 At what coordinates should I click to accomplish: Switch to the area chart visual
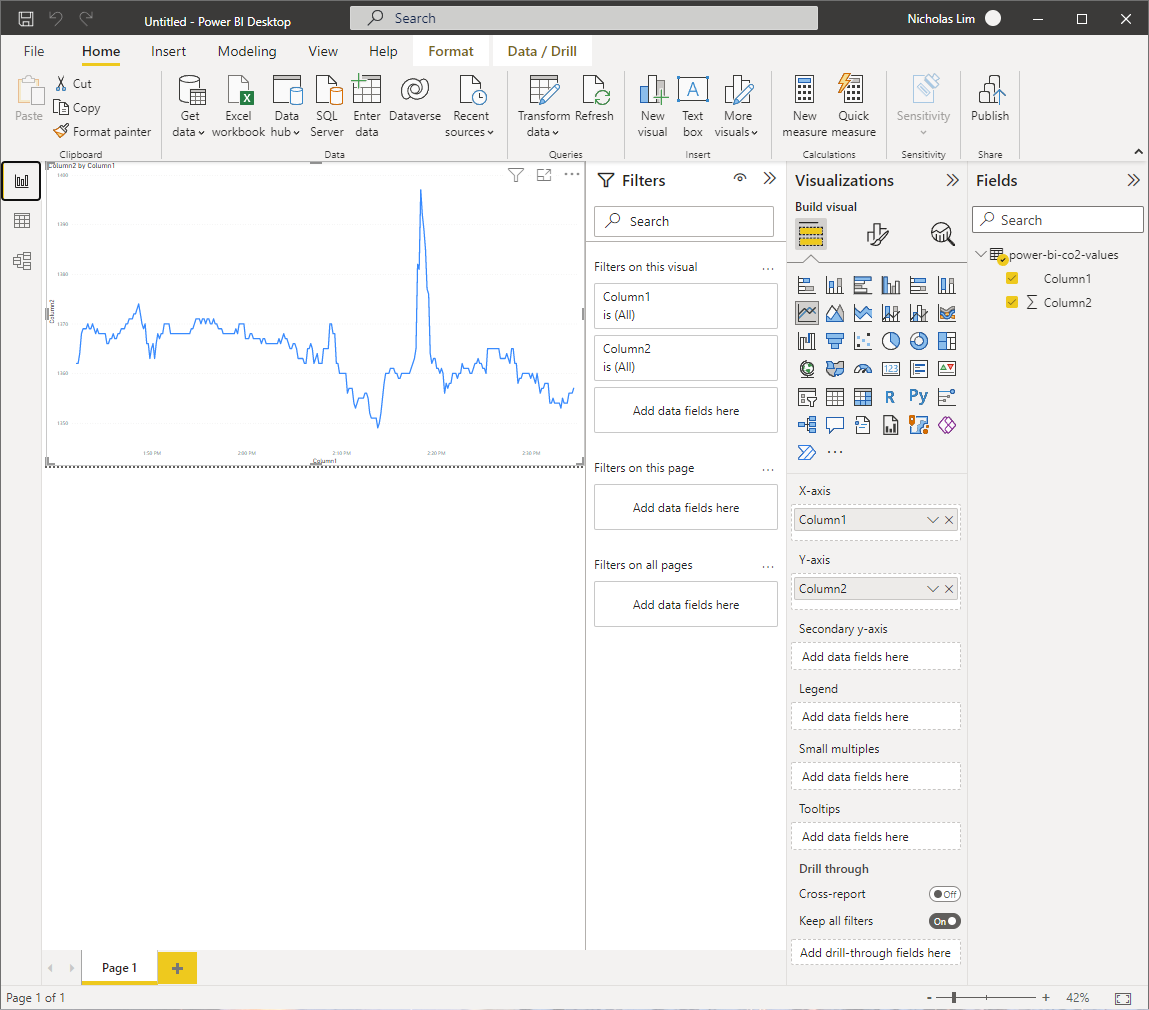coord(834,312)
